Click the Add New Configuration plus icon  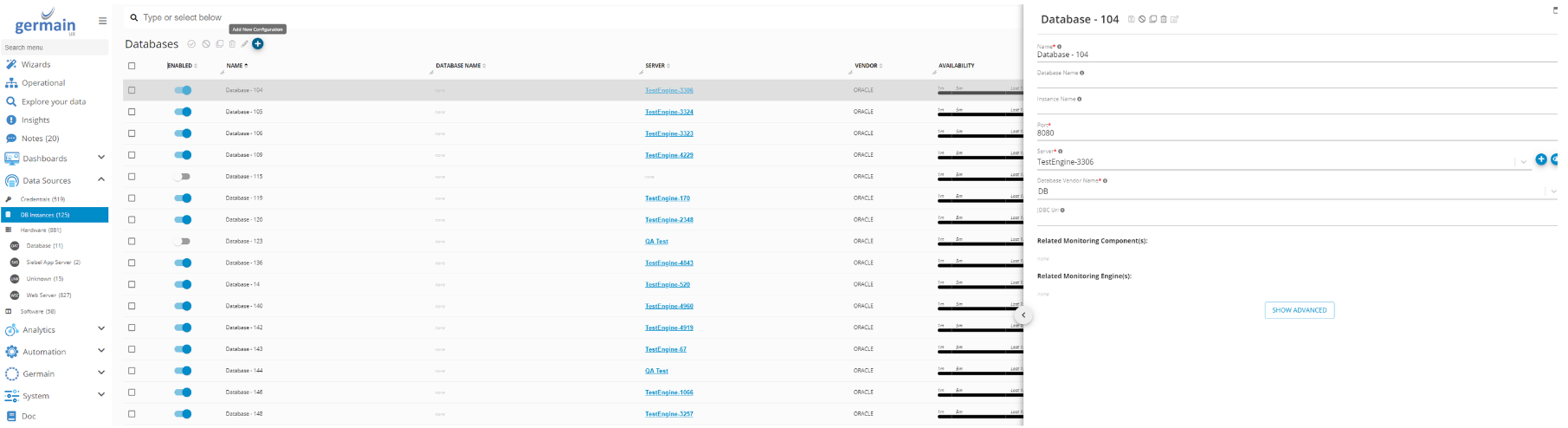pyautogui.click(x=257, y=44)
